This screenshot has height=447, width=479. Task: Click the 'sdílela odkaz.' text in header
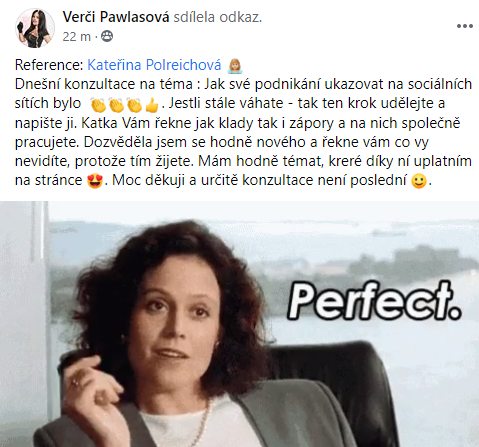(x=218, y=17)
